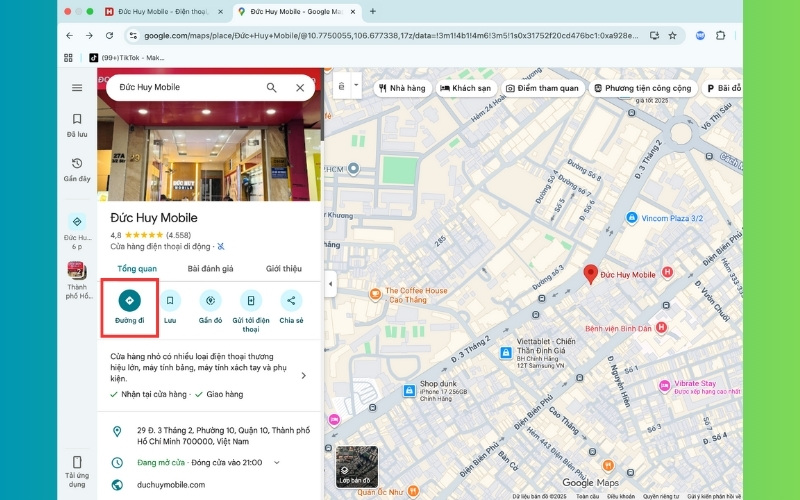
Task: Click the Quán Ốc Như marker
Action: (x=413, y=491)
